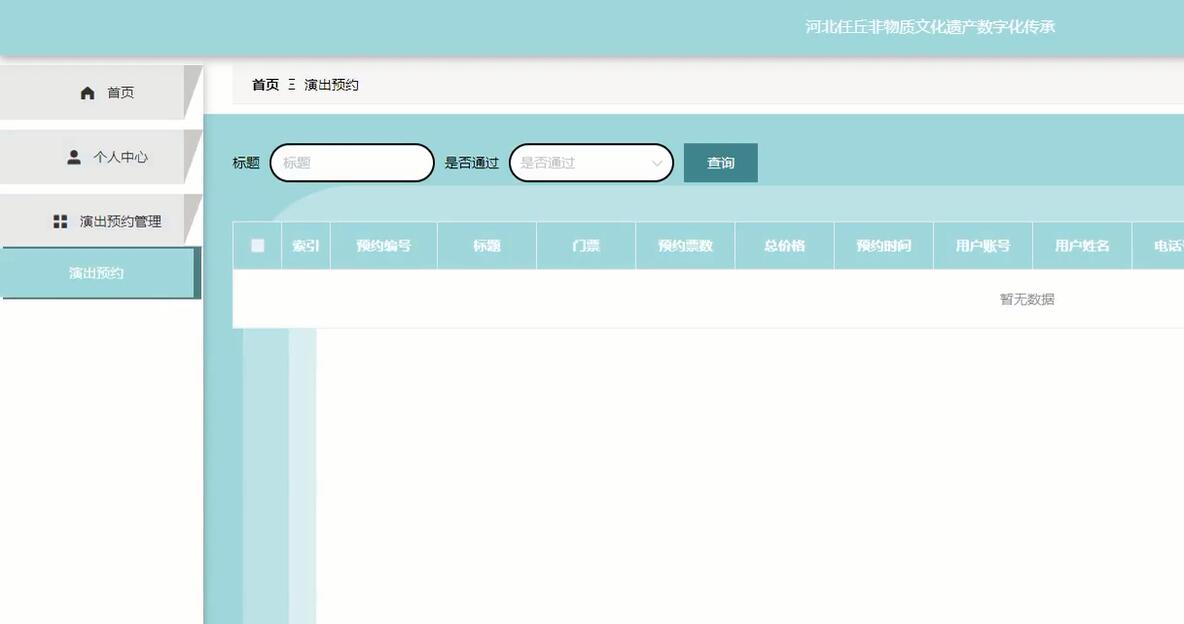
Task: Click 首页 breadcrumb link
Action: click(265, 85)
